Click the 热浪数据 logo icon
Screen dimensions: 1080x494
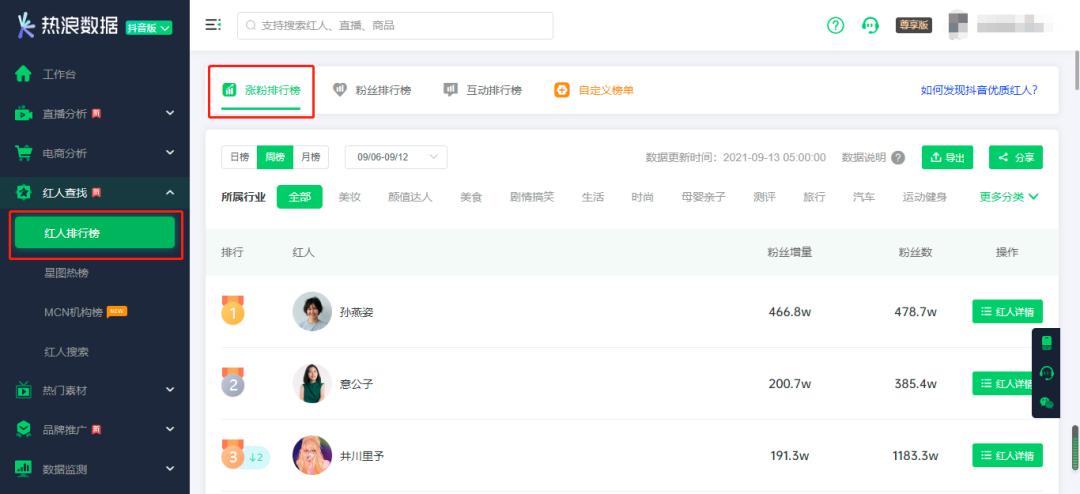26,25
